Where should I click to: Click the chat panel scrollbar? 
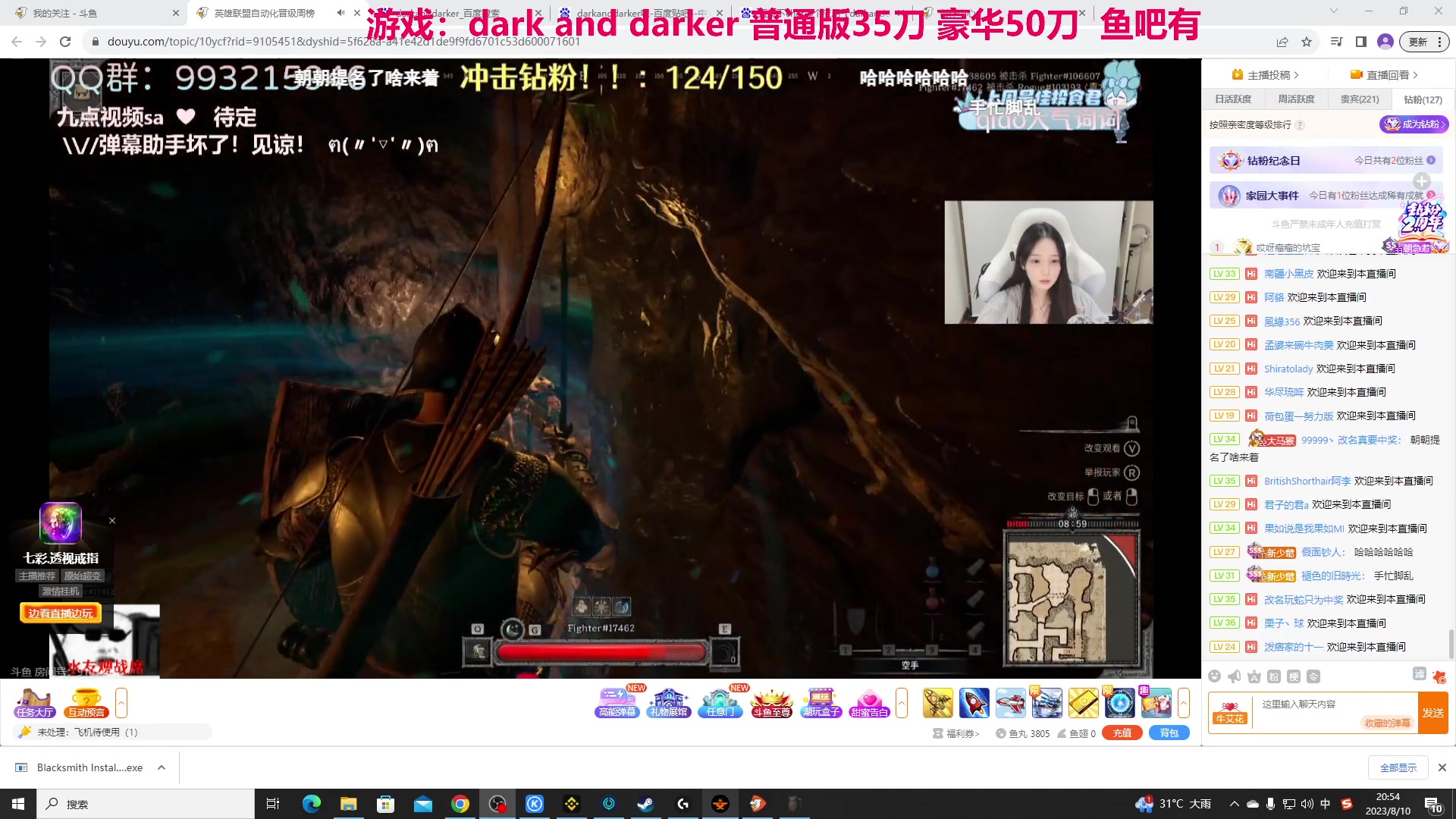(x=1451, y=644)
